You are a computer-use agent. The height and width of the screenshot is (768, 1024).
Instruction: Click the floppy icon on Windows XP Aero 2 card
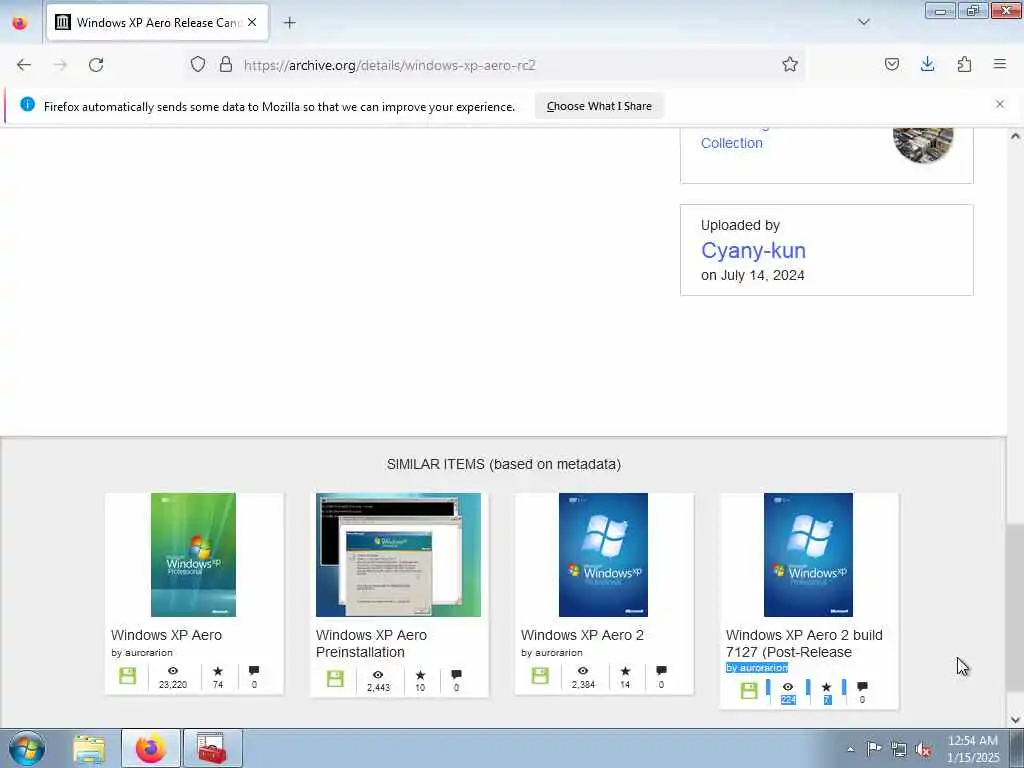click(540, 676)
